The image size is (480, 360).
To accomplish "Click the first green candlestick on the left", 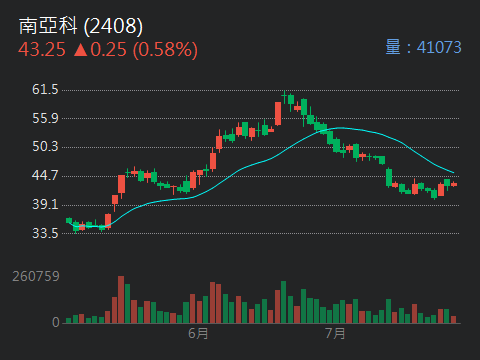I will [x=69, y=220].
